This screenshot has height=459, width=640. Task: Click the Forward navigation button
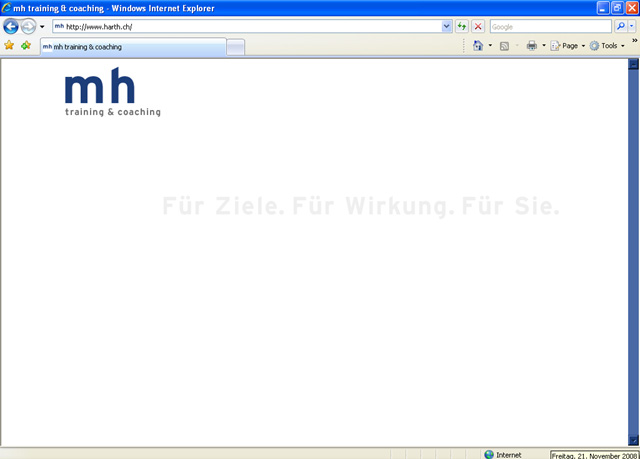[x=29, y=27]
